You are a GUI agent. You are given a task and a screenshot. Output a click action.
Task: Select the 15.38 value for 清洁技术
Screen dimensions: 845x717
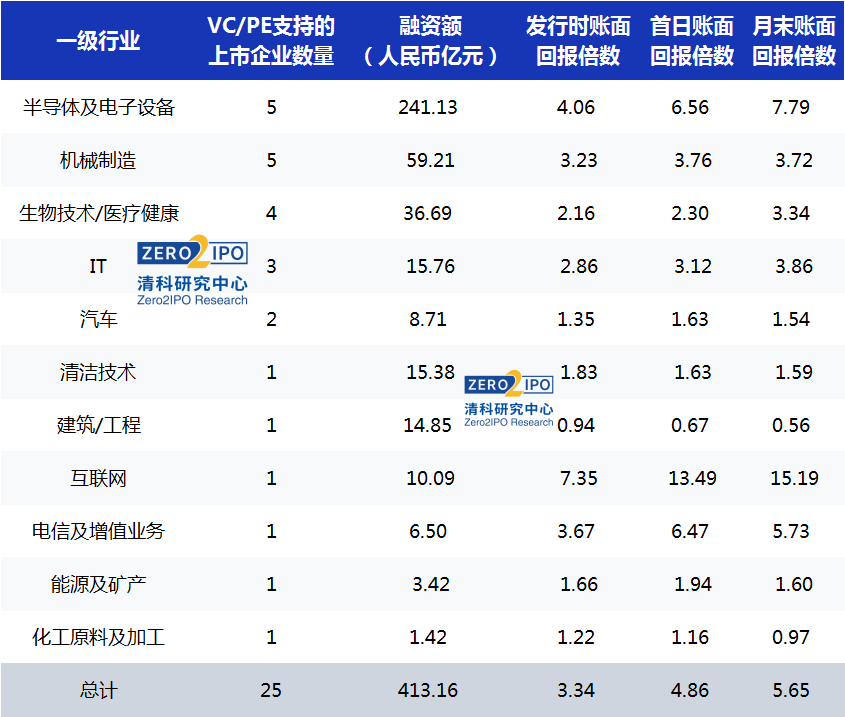(x=431, y=372)
